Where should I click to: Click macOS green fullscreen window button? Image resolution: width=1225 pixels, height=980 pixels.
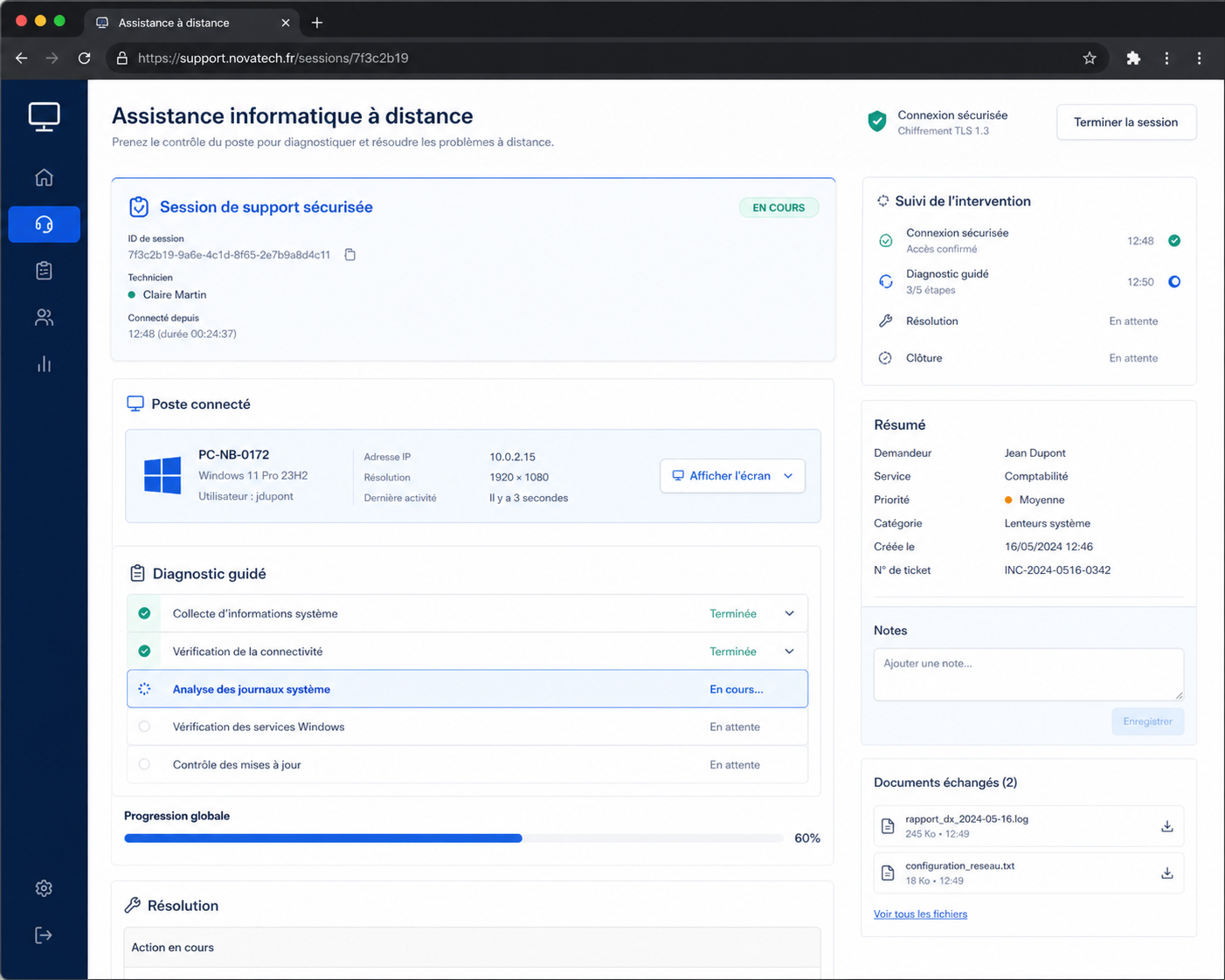coord(59,21)
